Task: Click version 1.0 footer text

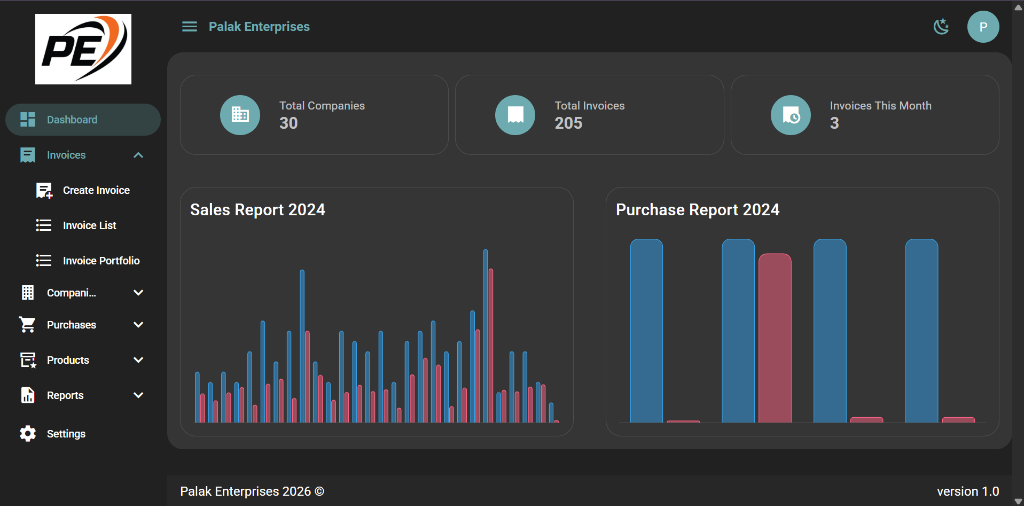Action: (x=968, y=491)
